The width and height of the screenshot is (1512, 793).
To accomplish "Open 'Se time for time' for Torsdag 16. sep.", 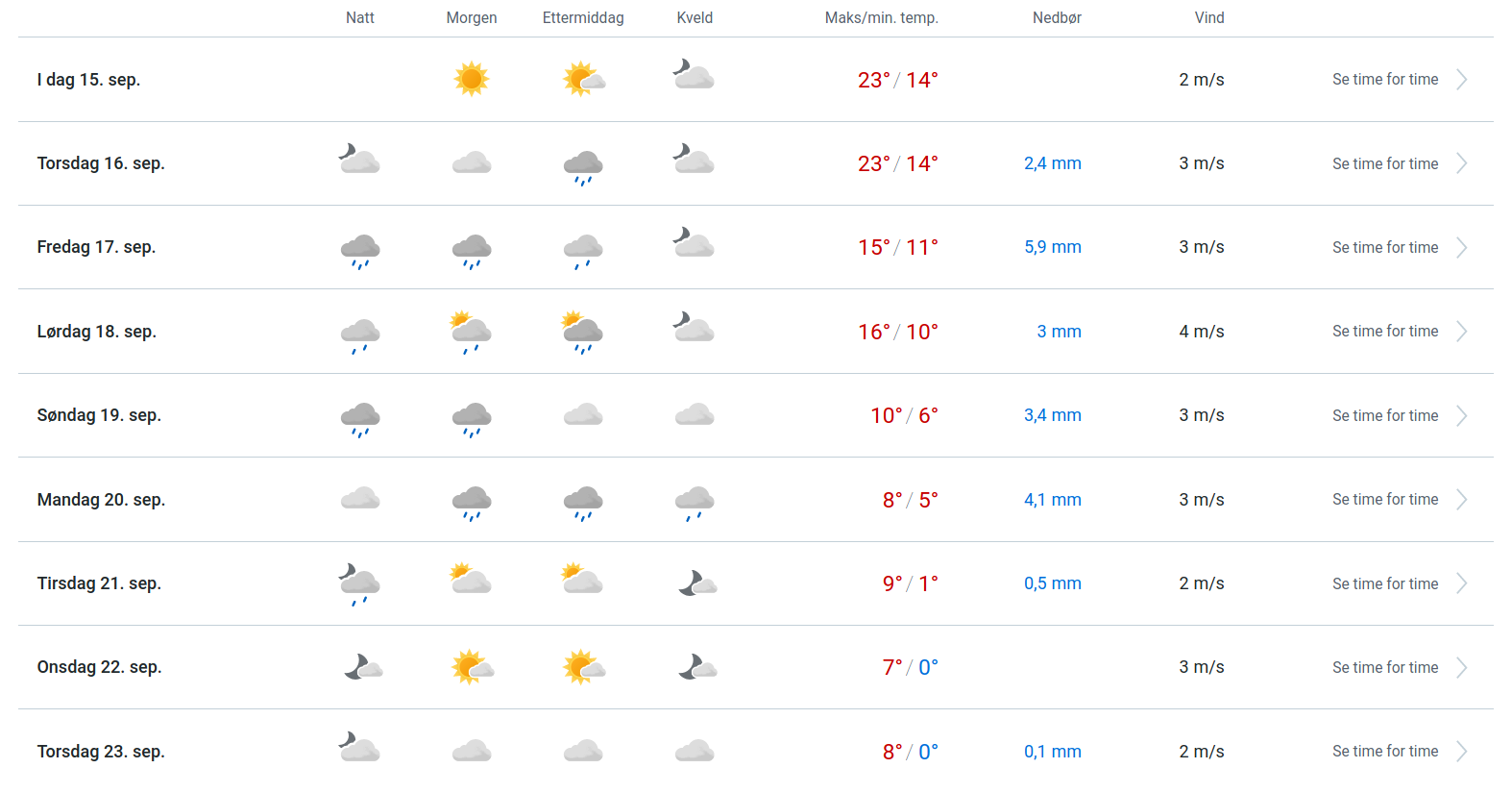I will (x=1385, y=164).
